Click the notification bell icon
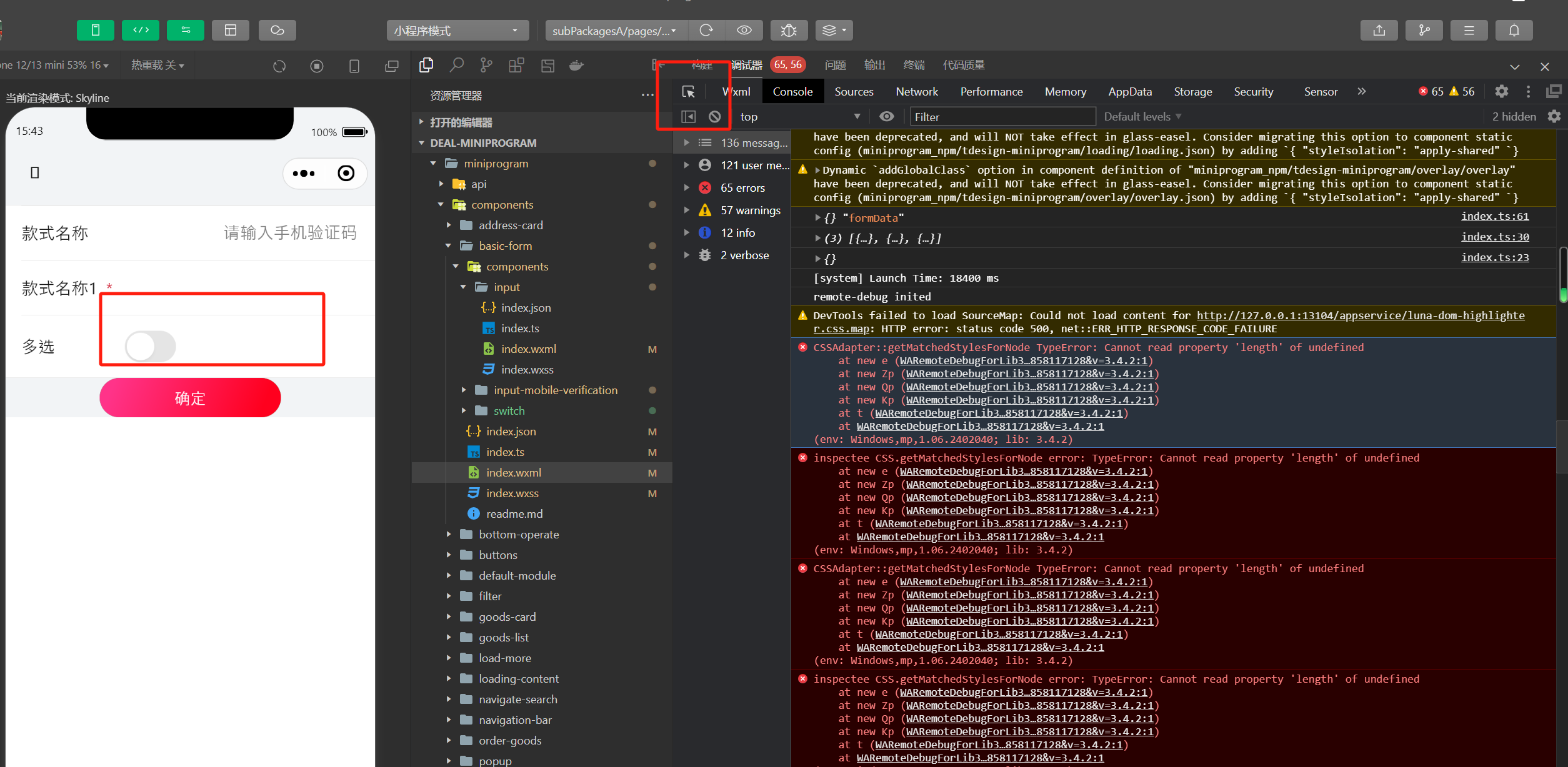This screenshot has height=767, width=1568. tap(1514, 30)
